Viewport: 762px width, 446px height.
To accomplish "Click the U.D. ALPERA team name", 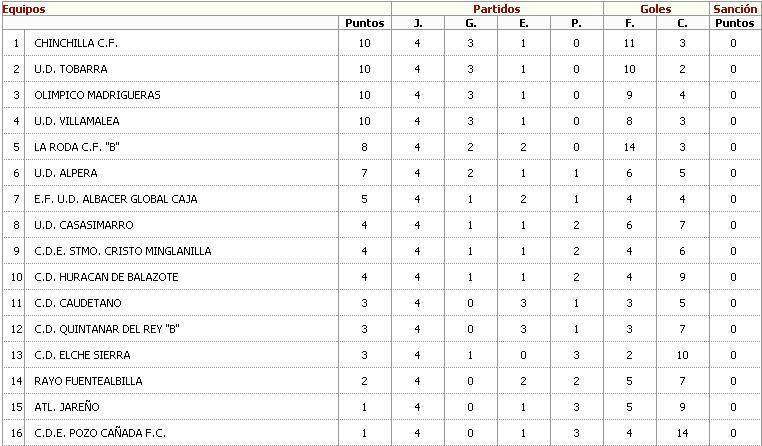I will (x=66, y=173).
